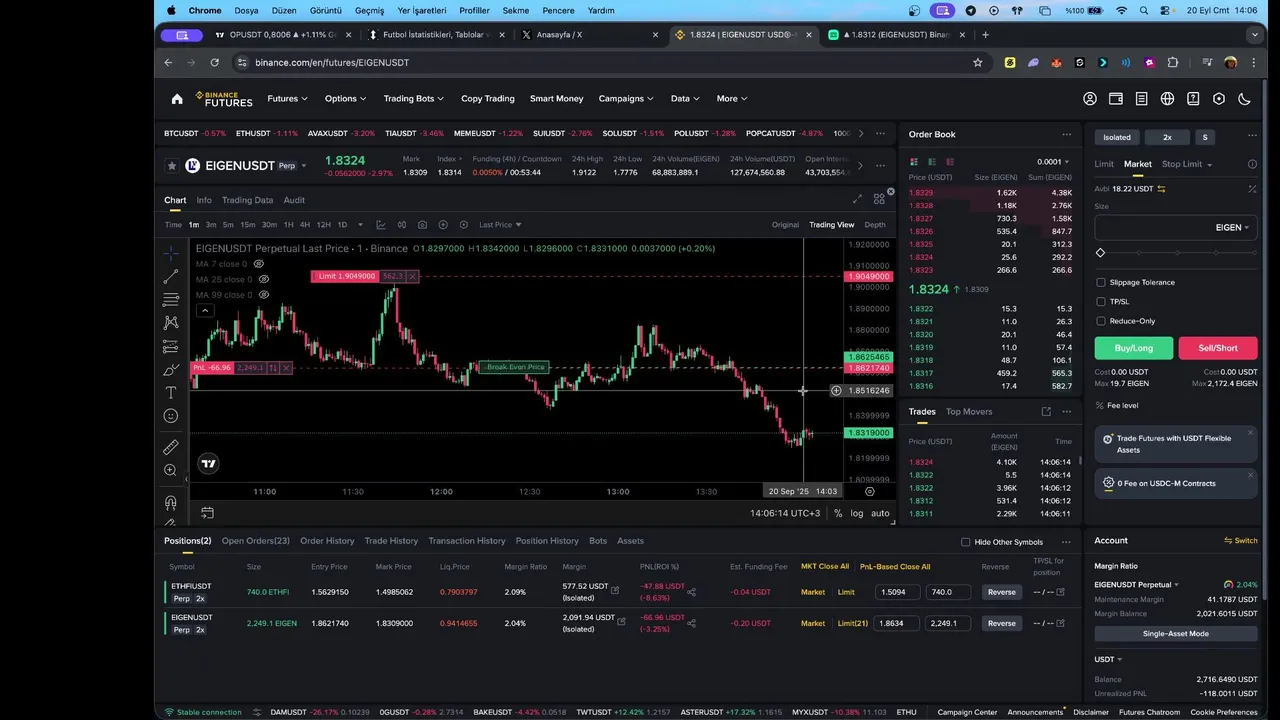Toggle auto scale on the chart
This screenshot has width=1280, height=720.
click(880, 513)
